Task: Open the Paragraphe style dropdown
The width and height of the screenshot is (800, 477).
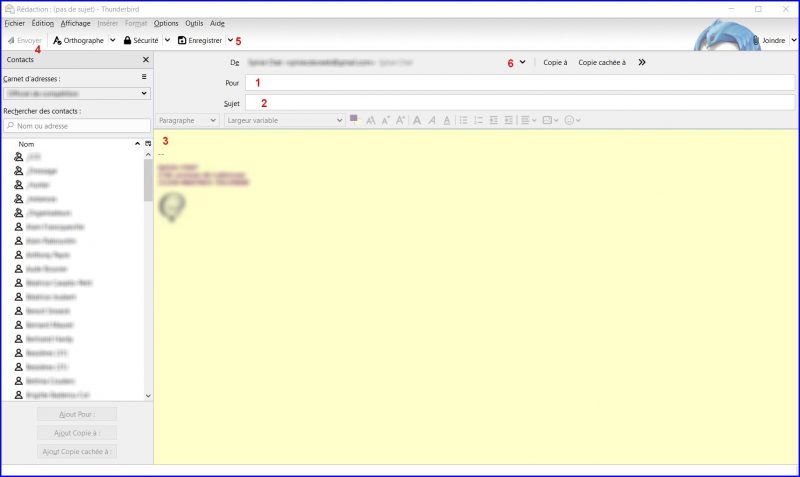Action: (188, 120)
